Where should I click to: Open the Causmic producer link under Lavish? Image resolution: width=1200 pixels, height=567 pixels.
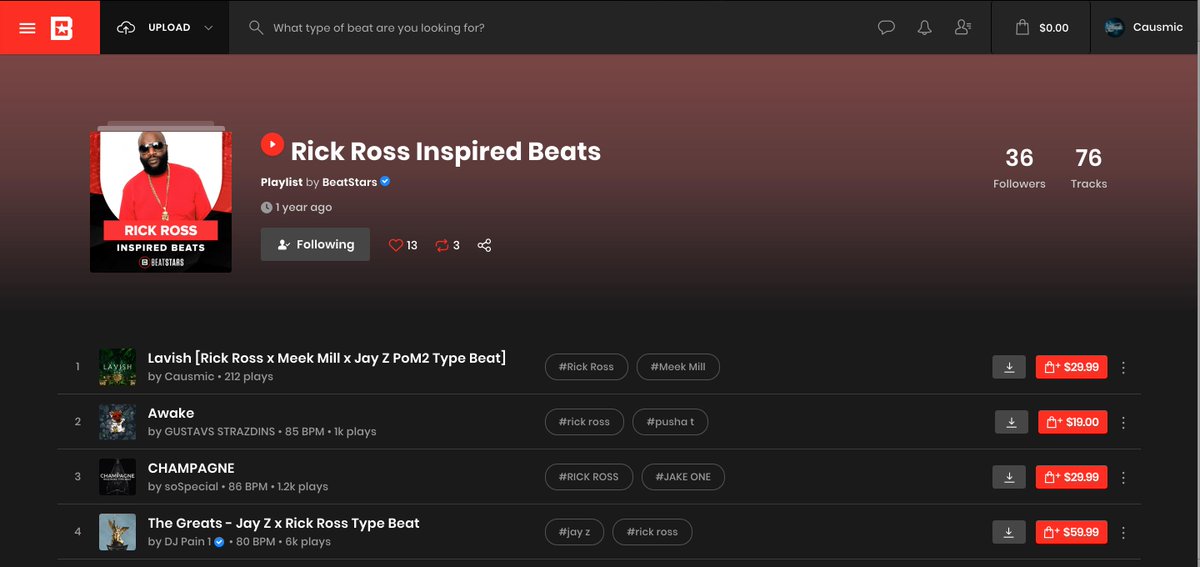[190, 377]
